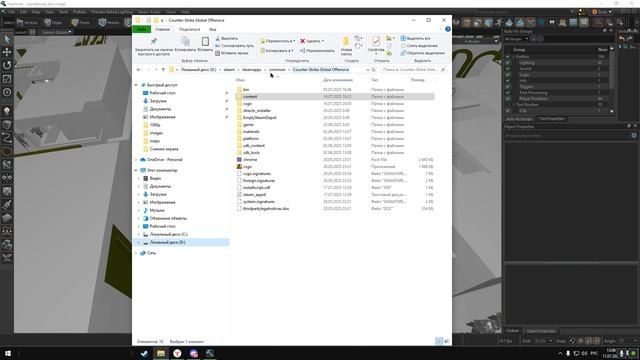Click Copy path (Скопировать путь) in ribbon
Screen dimensions: 640x360
click(234, 46)
